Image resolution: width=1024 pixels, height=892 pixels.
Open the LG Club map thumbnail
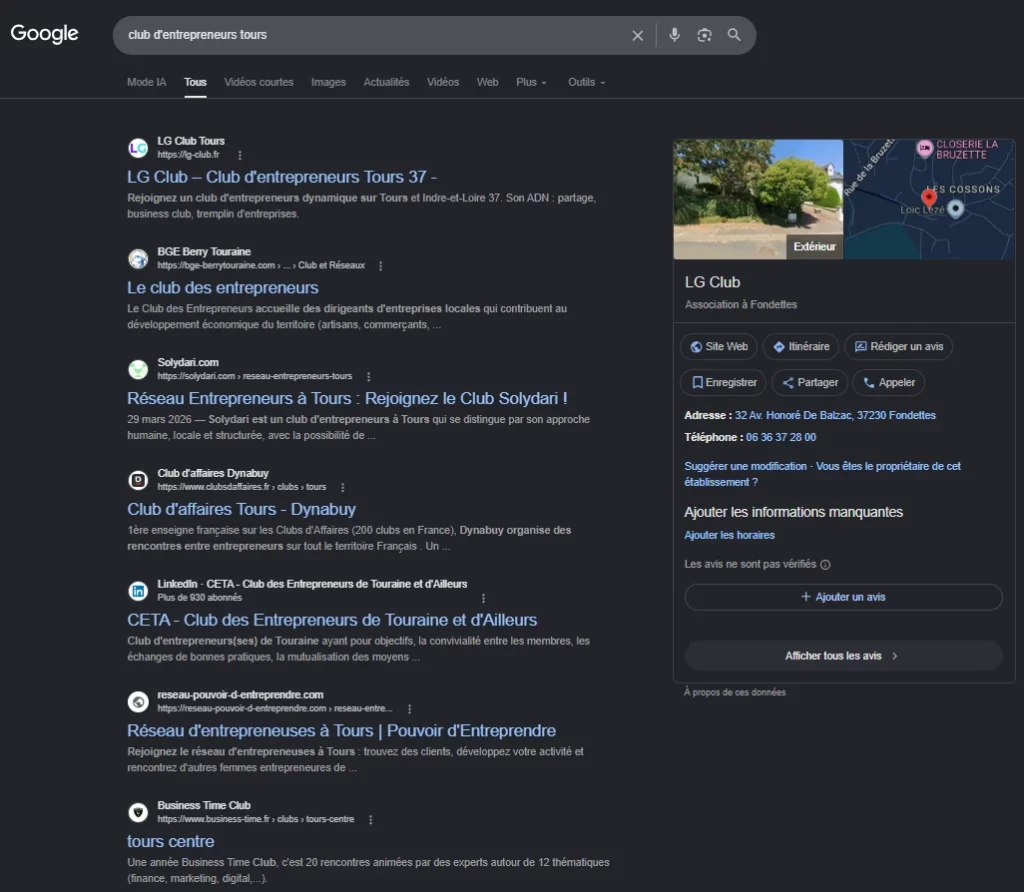pos(929,199)
